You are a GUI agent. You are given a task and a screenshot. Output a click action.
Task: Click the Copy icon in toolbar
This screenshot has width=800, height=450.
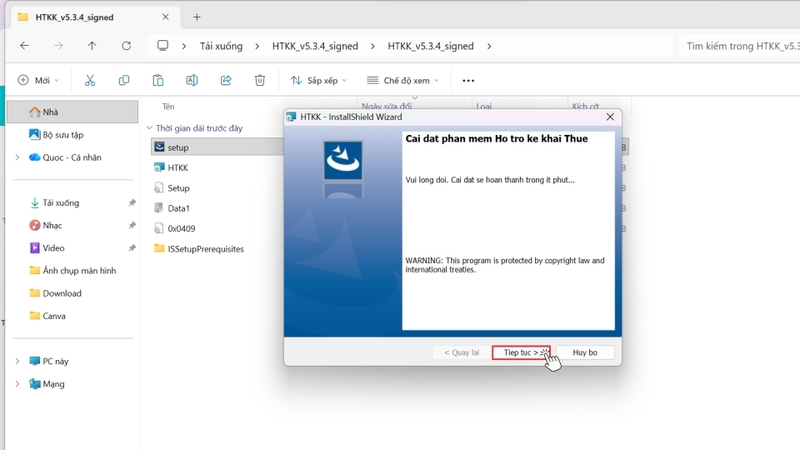coord(124,80)
